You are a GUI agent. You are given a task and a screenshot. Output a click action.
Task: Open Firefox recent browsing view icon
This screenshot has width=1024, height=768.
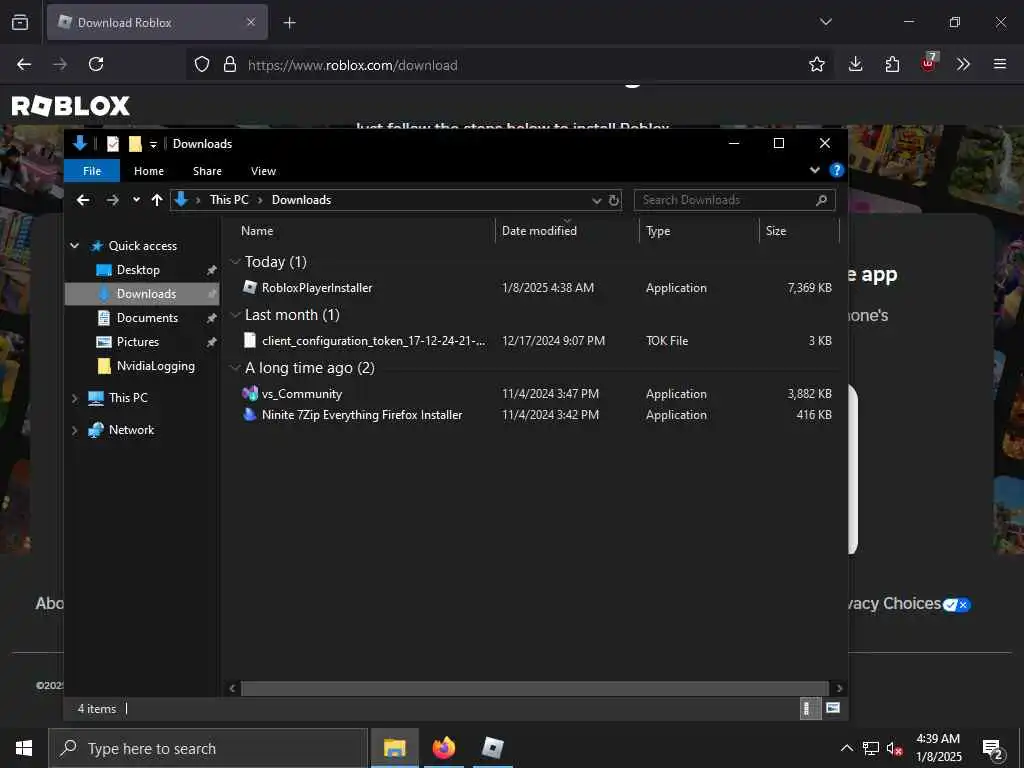point(20,22)
